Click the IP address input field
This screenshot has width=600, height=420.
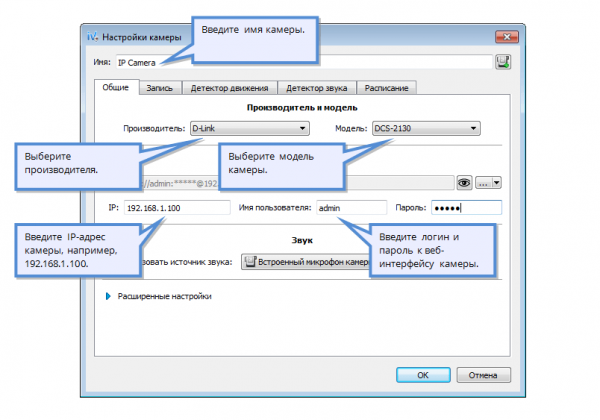tap(177, 208)
